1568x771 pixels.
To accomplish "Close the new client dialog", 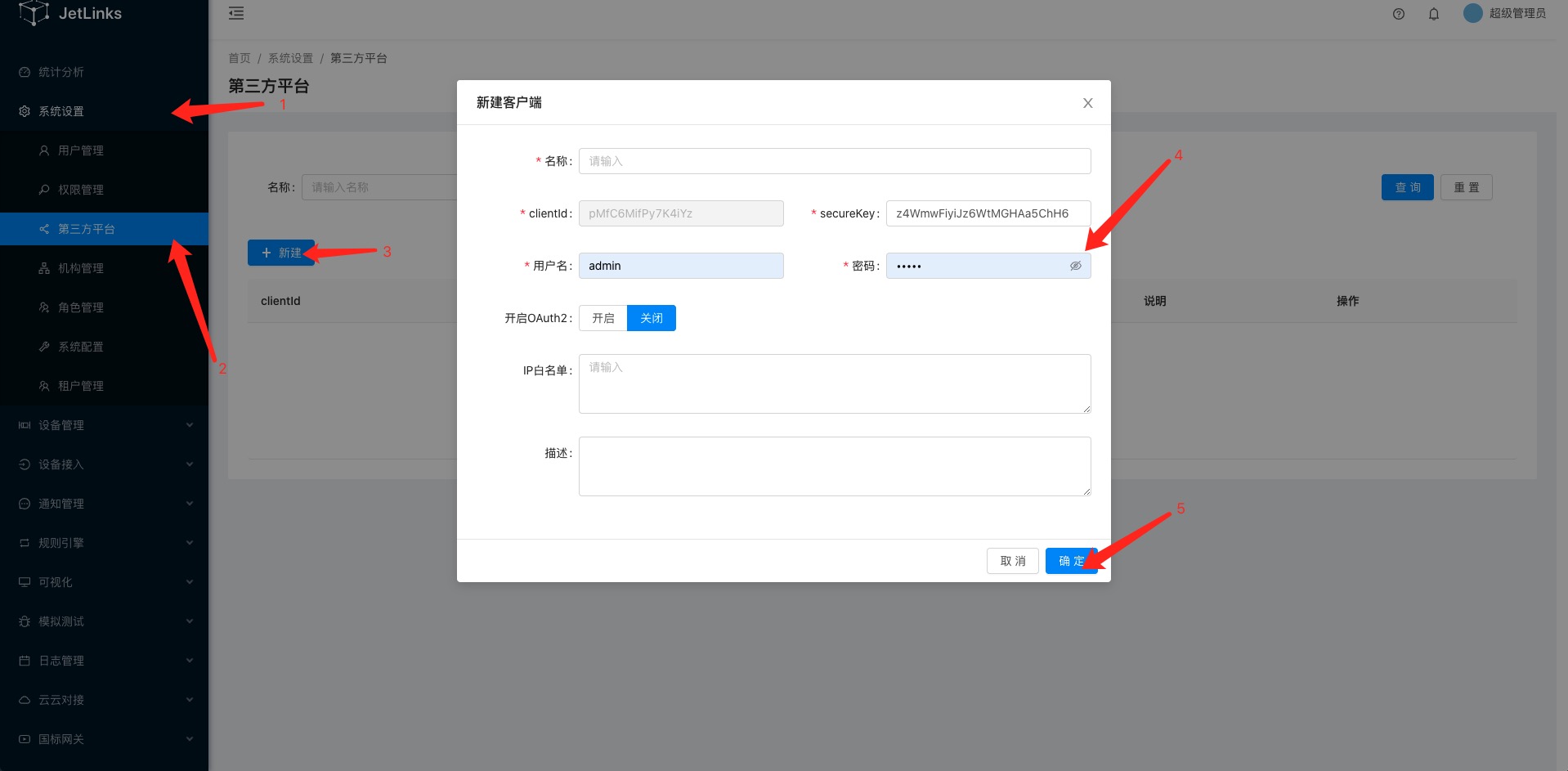I will [x=1087, y=103].
